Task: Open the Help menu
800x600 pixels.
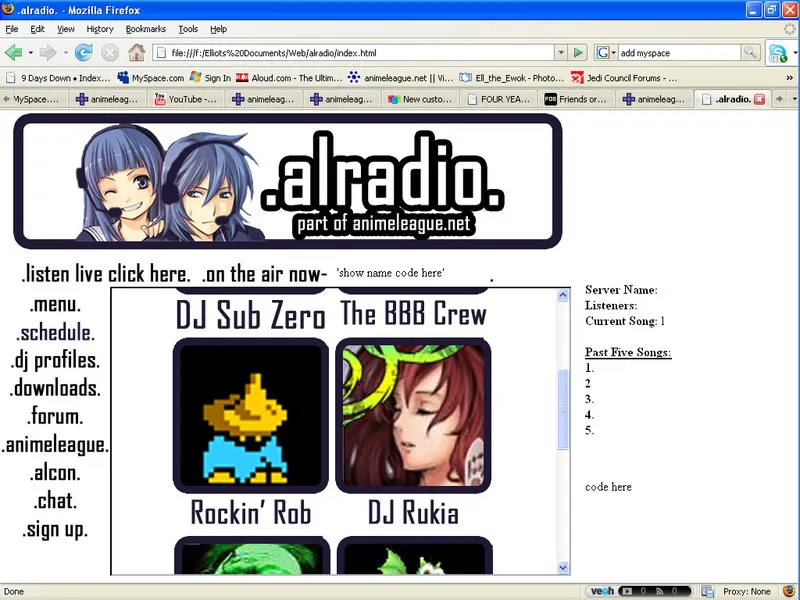Action: [x=218, y=29]
